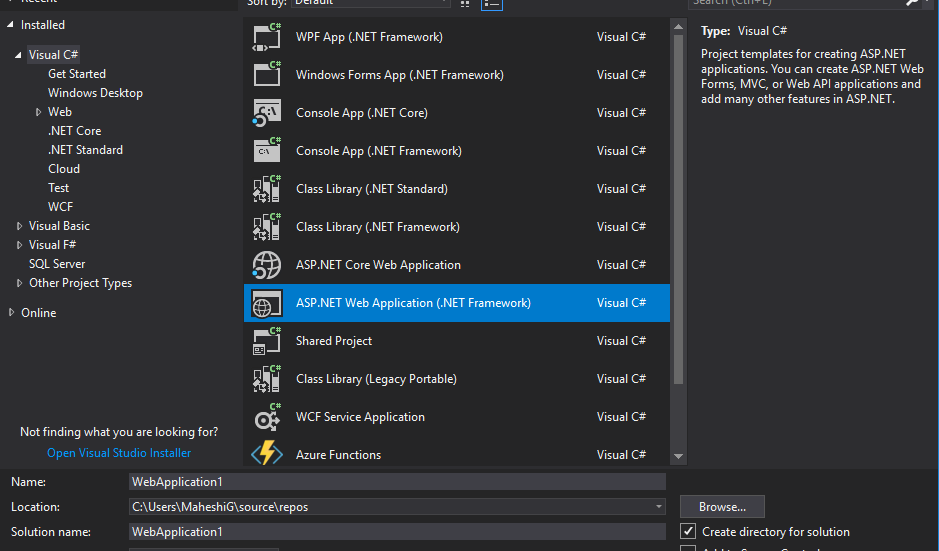Expand the Web node arrow

click(38, 112)
